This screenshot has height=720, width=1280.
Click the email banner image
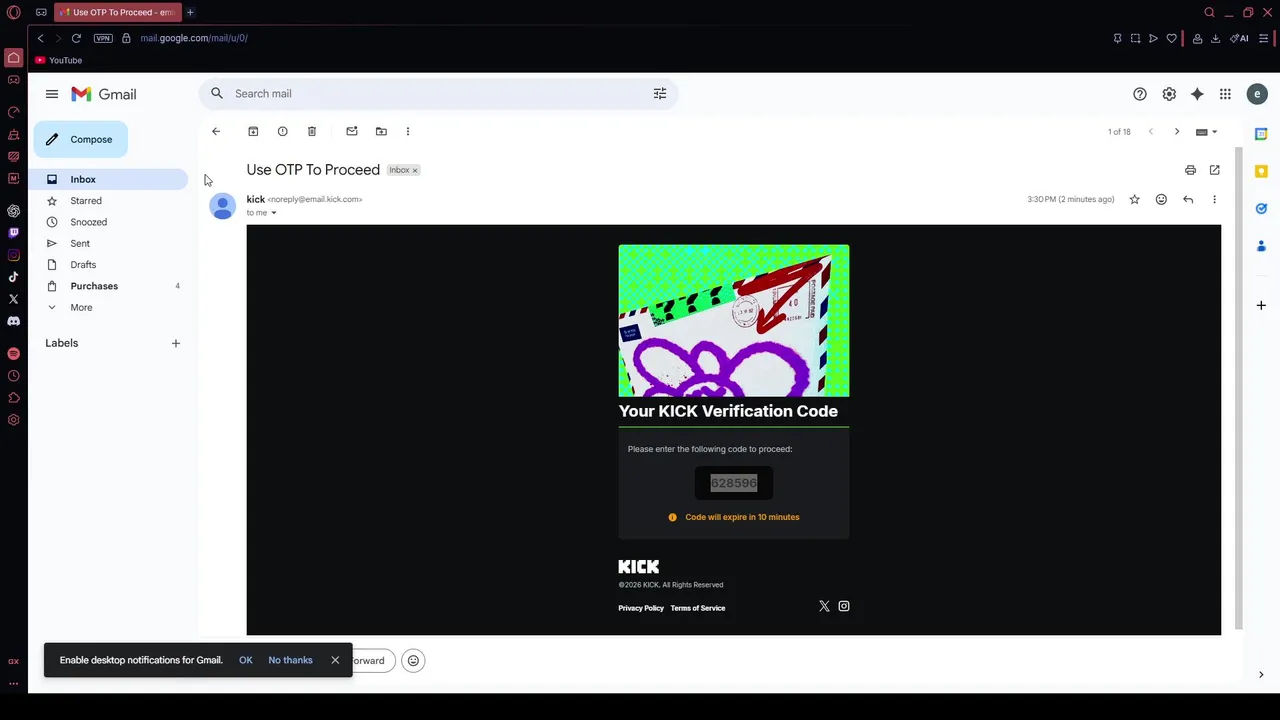click(734, 320)
